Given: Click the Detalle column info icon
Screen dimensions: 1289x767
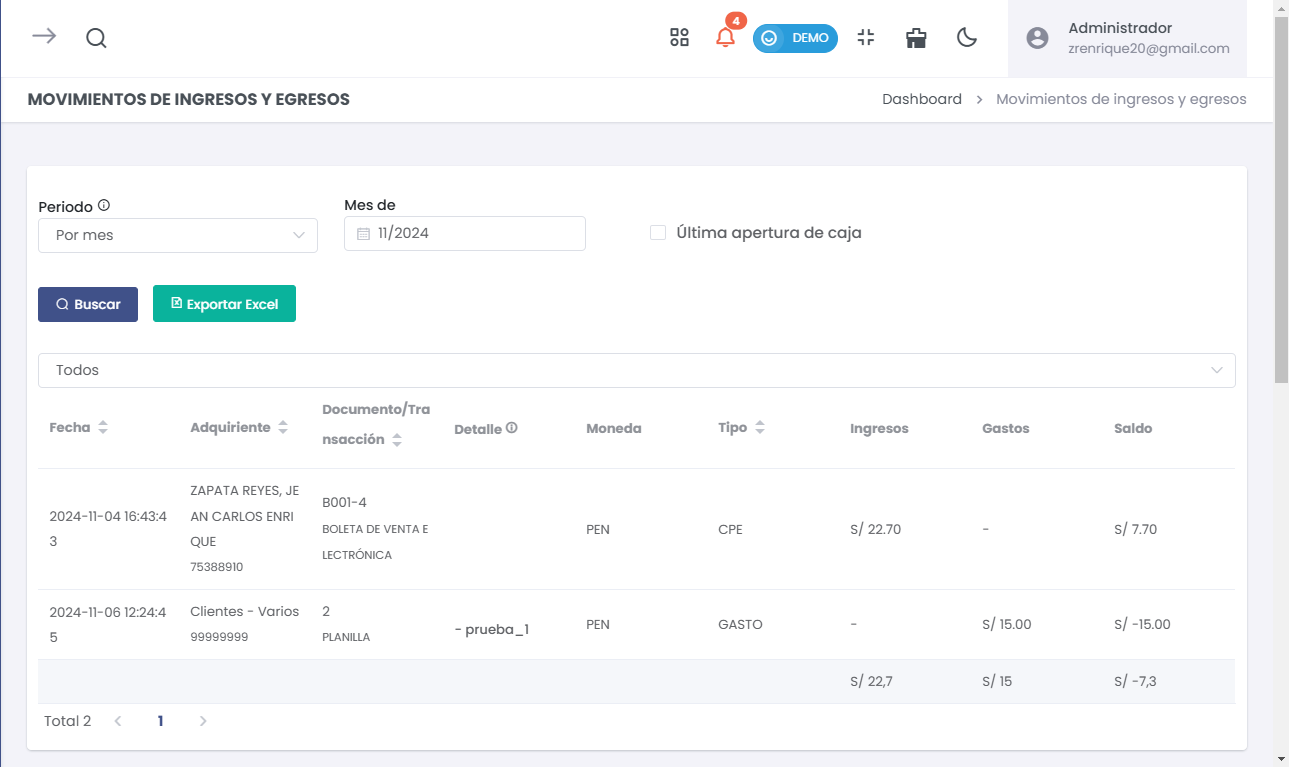Looking at the screenshot, I should [512, 428].
